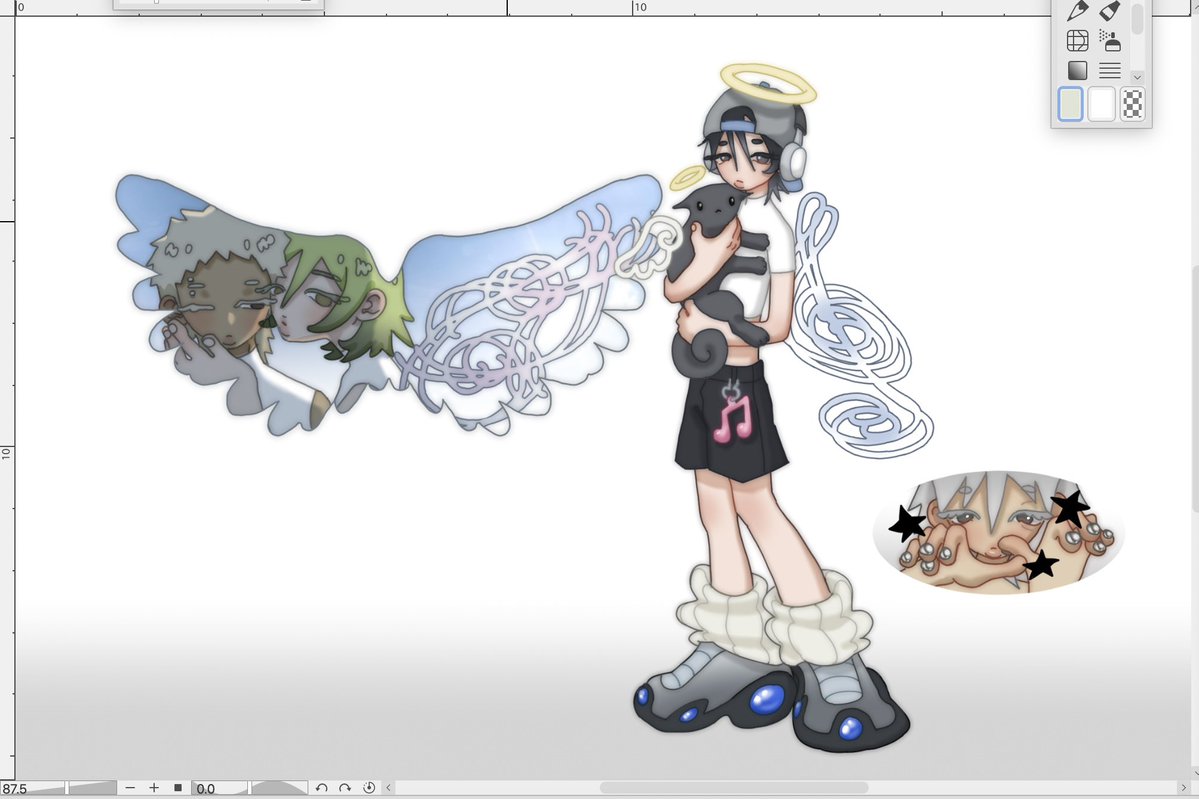Select the Airbrush spray tool
Image resolution: width=1199 pixels, height=799 pixels.
coord(1110,41)
